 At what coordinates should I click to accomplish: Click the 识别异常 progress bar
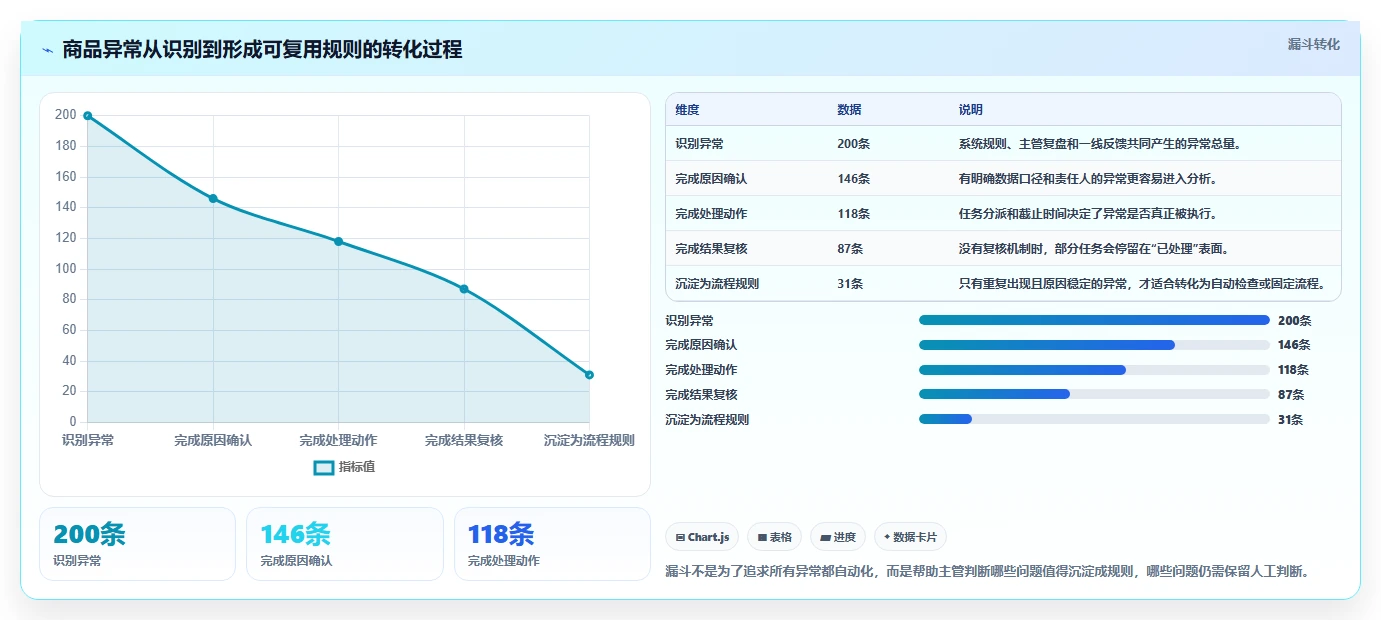coord(1094,320)
